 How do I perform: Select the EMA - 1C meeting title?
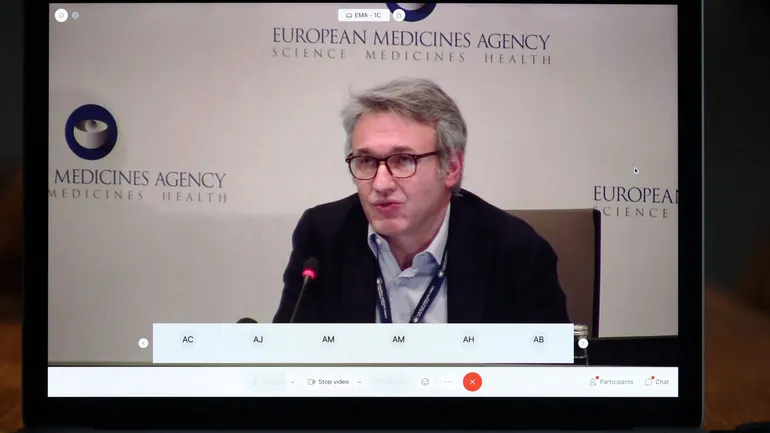click(x=364, y=15)
